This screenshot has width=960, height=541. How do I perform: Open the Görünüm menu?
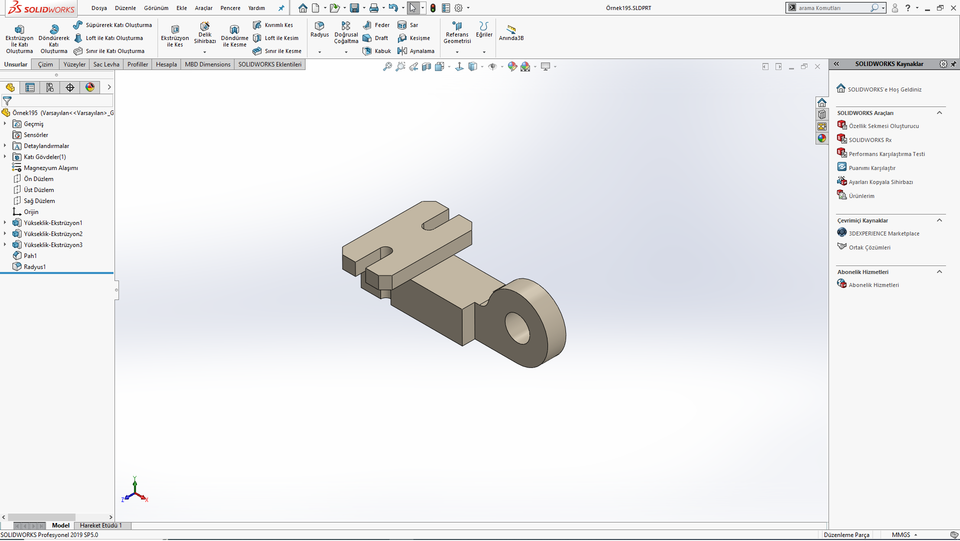(156, 8)
